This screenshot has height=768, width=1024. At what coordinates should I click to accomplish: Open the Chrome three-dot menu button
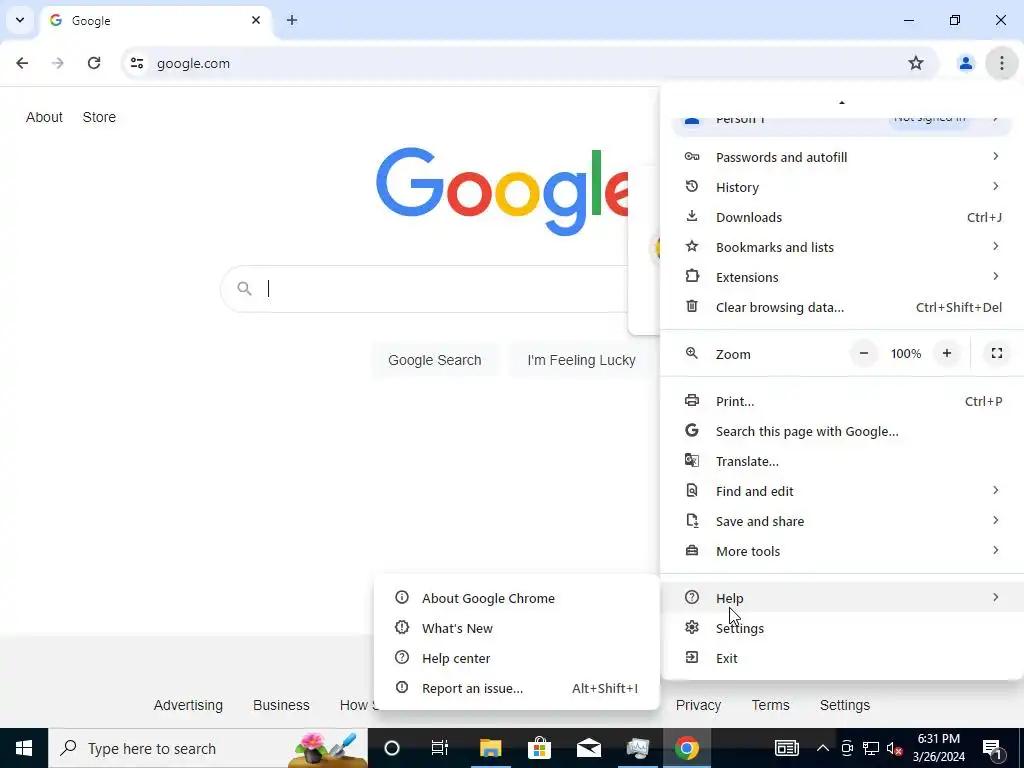click(x=1001, y=63)
